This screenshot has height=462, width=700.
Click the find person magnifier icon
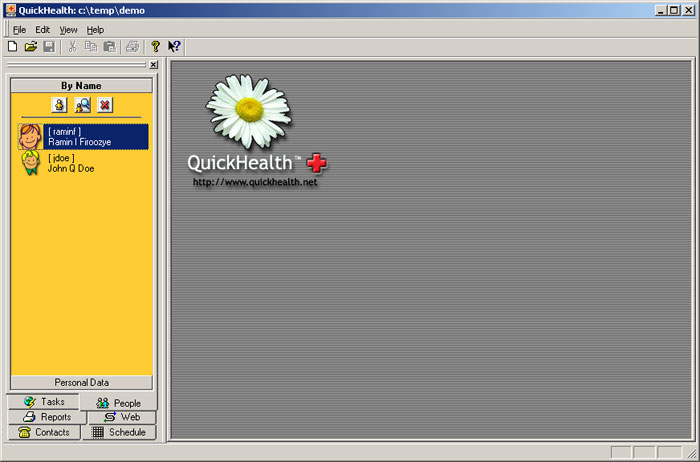pyautogui.click(x=83, y=105)
